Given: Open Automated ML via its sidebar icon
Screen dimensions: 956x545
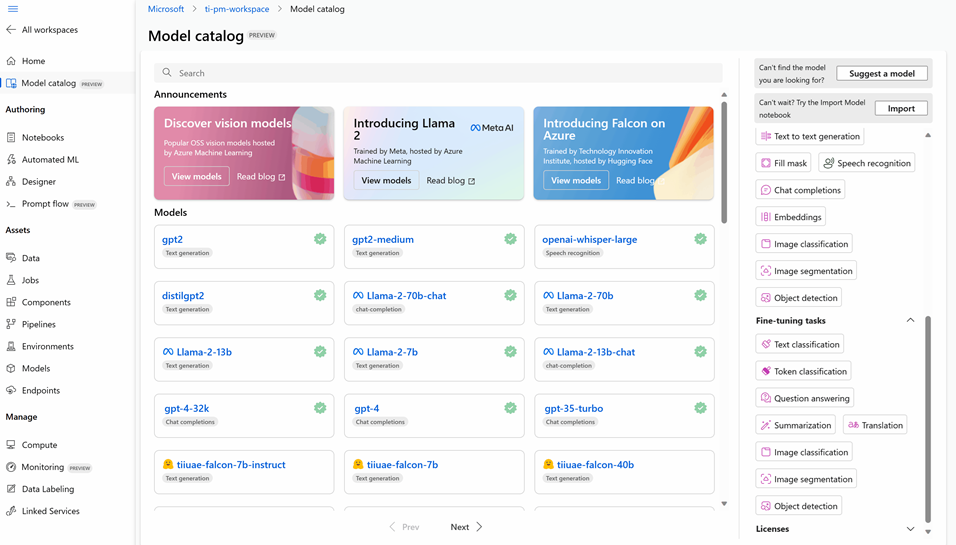Looking at the screenshot, I should 11,160.
